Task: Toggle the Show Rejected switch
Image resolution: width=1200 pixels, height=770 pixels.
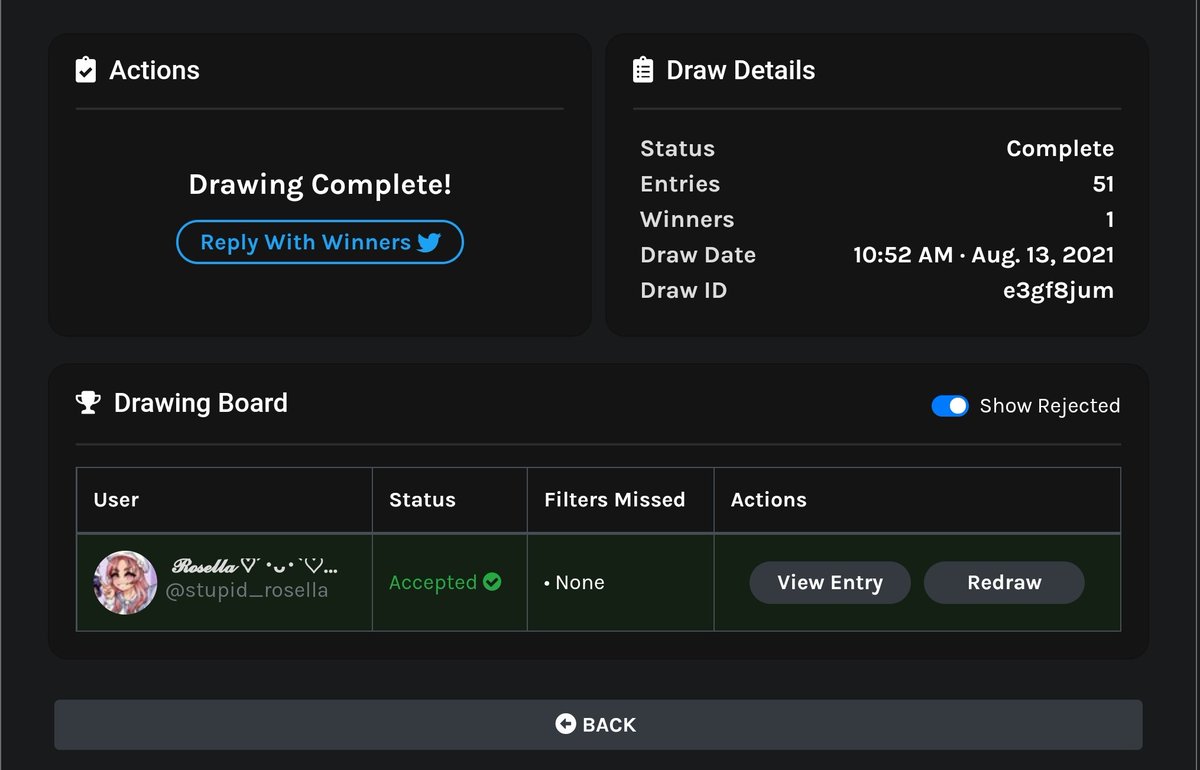Action: (x=950, y=406)
